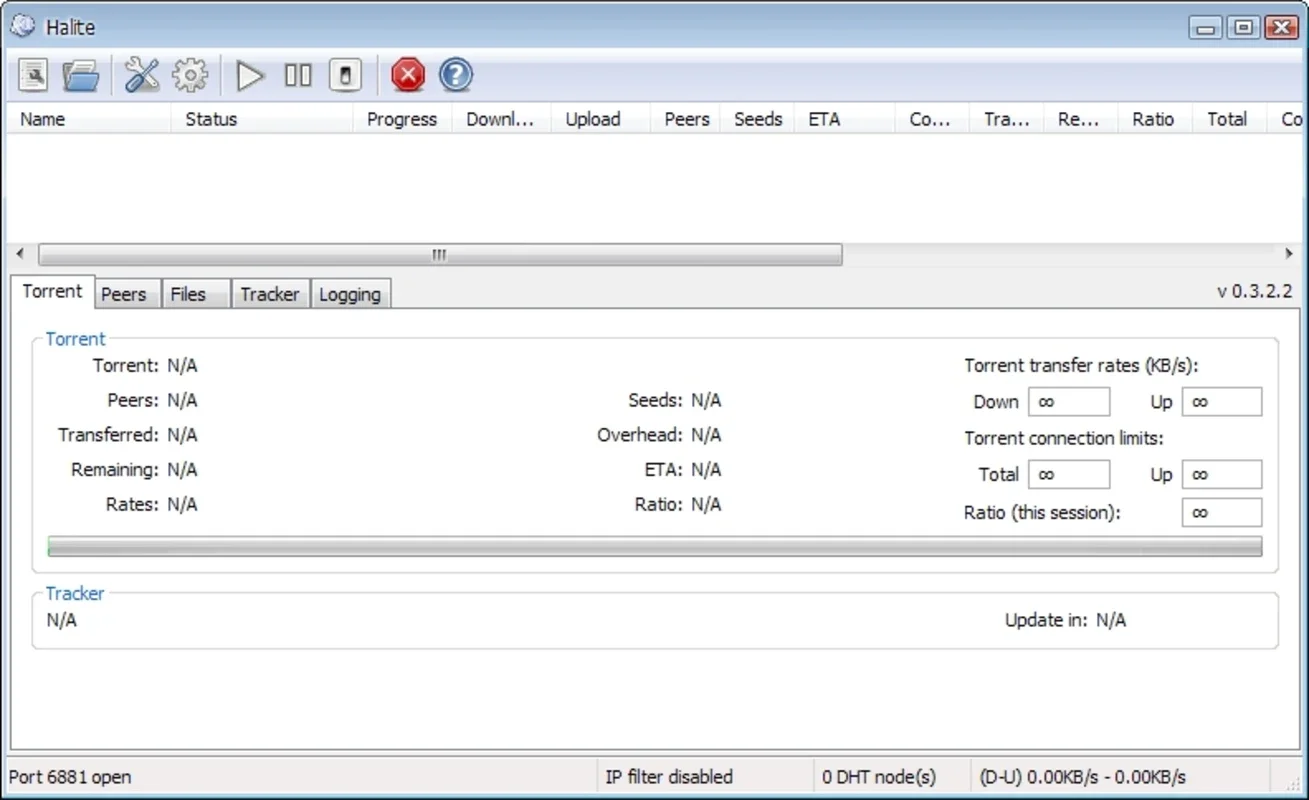Click the Up connection limit field
The image size is (1309, 800).
[x=1222, y=474]
